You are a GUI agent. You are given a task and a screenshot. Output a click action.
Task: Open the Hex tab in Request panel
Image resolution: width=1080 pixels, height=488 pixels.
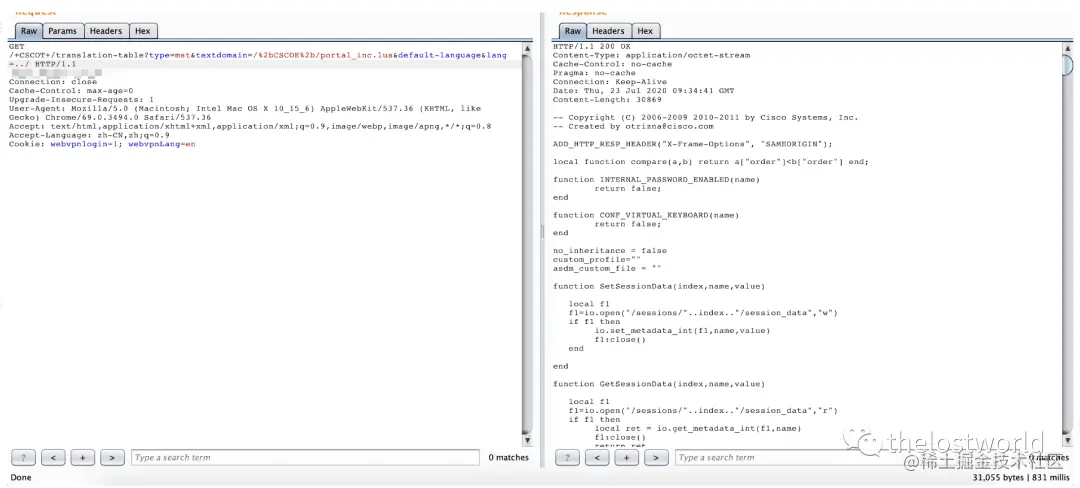coord(143,31)
